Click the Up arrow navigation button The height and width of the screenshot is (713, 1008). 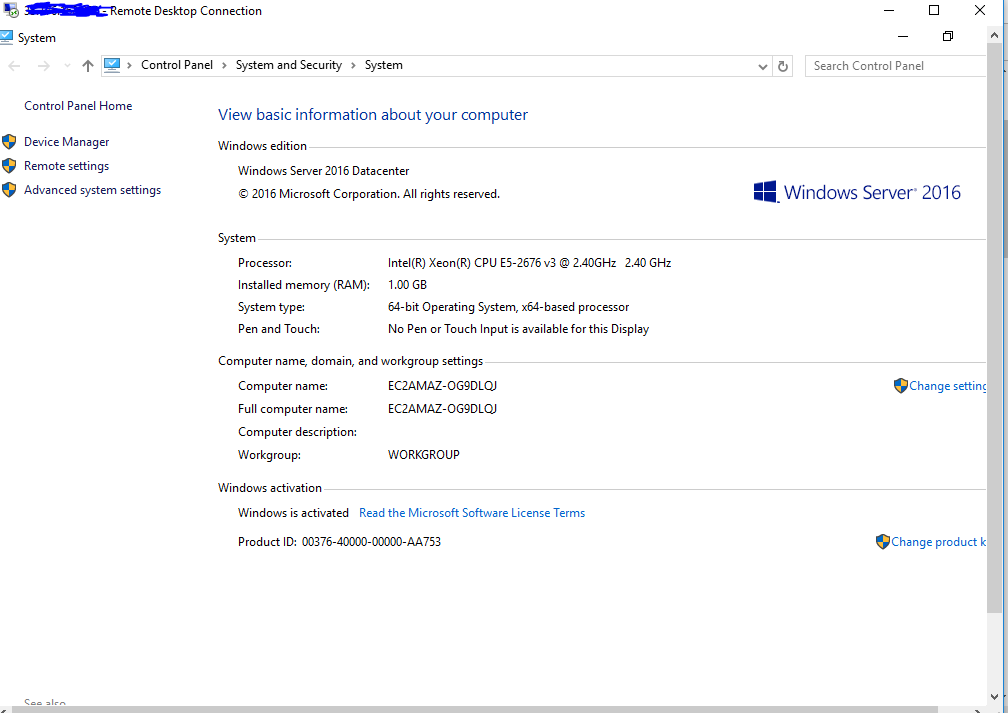(x=88, y=66)
